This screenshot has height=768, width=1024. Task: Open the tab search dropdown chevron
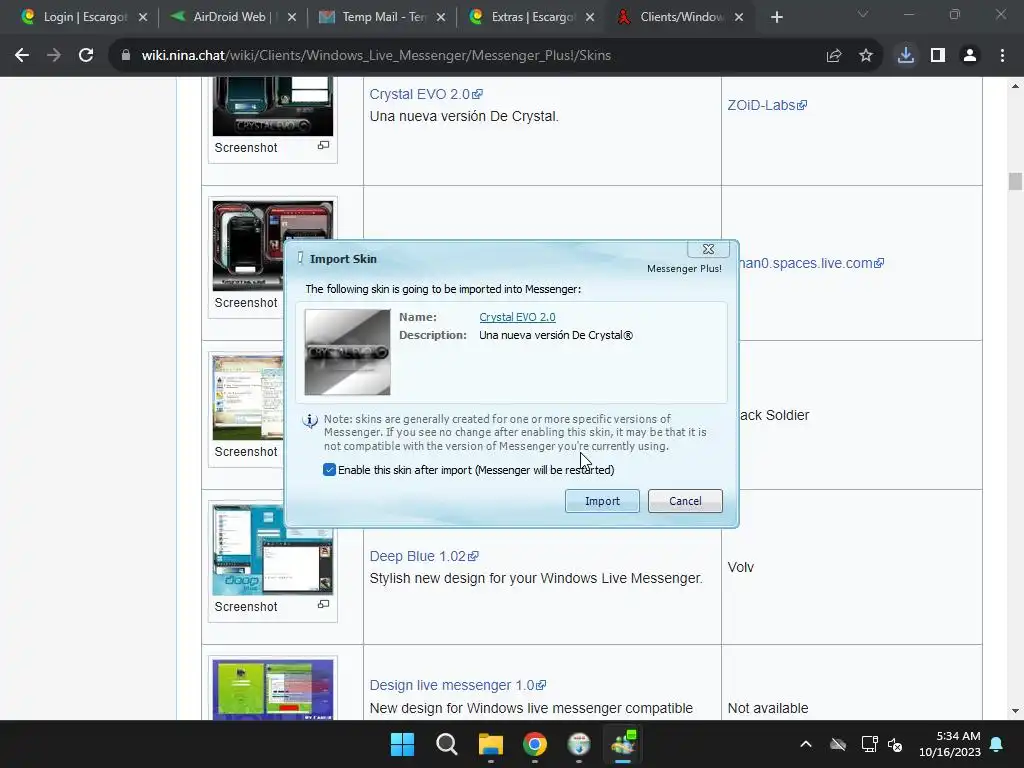[x=863, y=14]
